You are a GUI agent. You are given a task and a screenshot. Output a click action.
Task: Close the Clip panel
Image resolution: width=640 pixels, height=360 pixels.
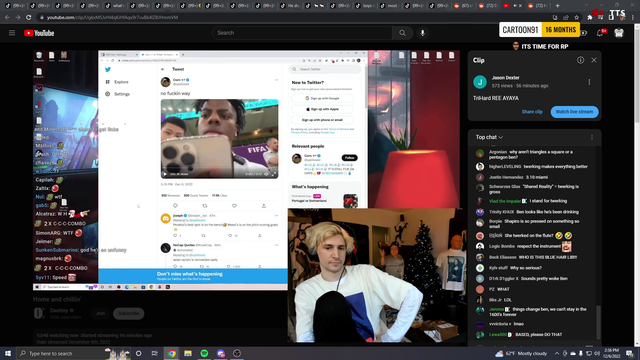[594, 60]
